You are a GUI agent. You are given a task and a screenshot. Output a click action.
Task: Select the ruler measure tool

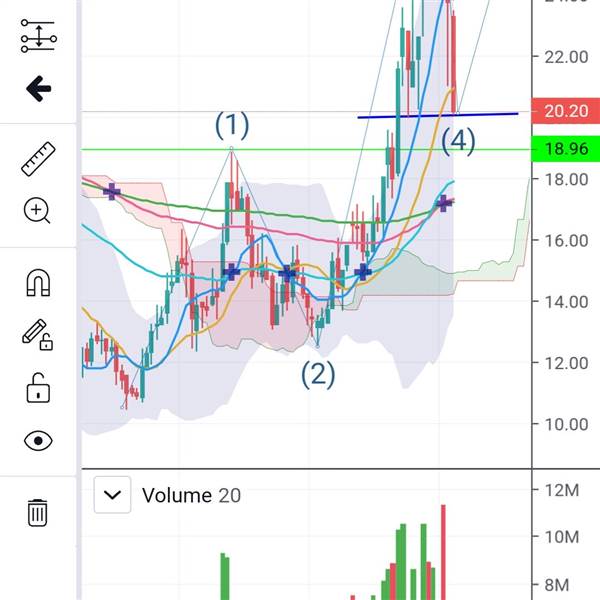(x=38, y=159)
